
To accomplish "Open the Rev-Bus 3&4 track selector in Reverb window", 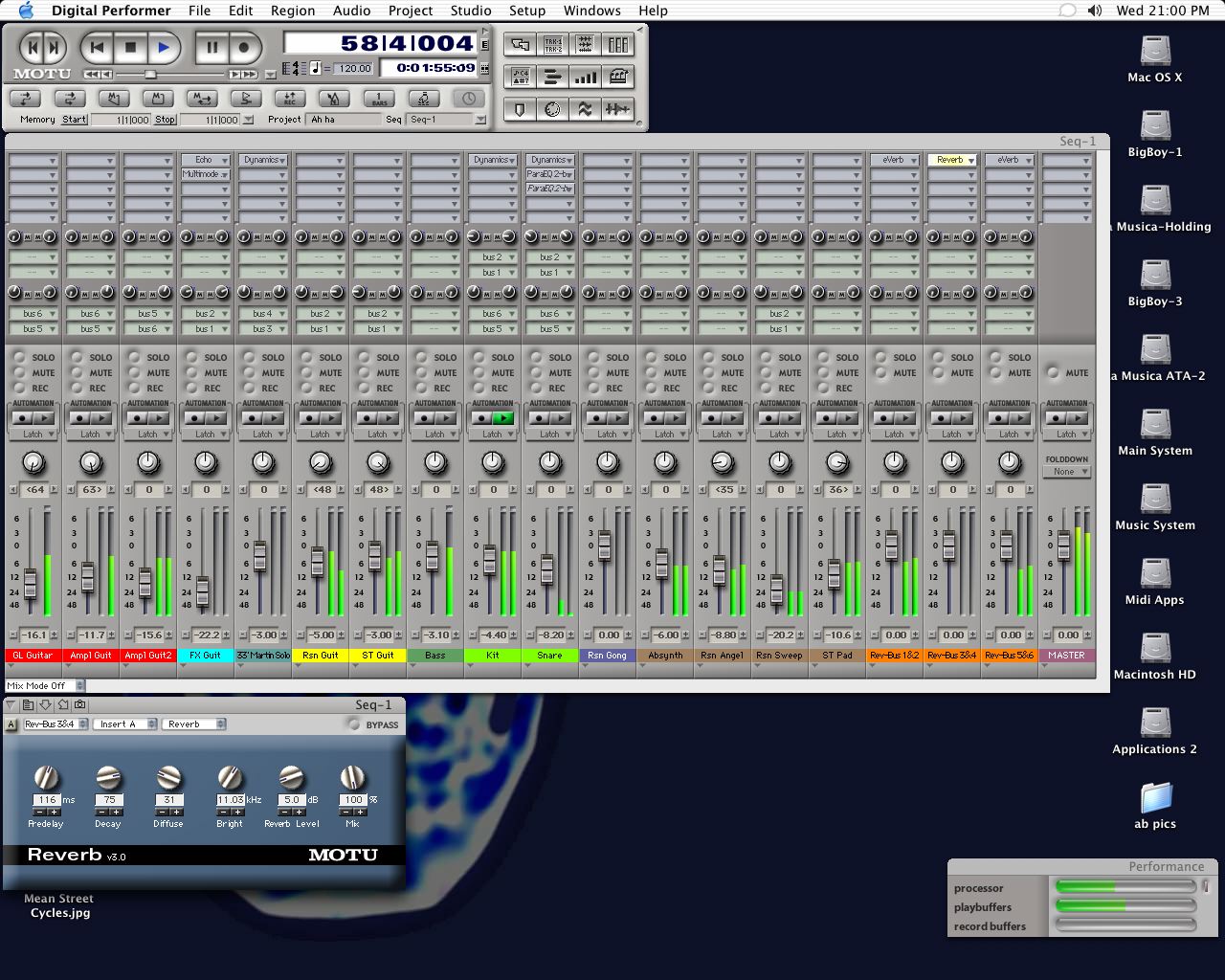I will pos(56,724).
